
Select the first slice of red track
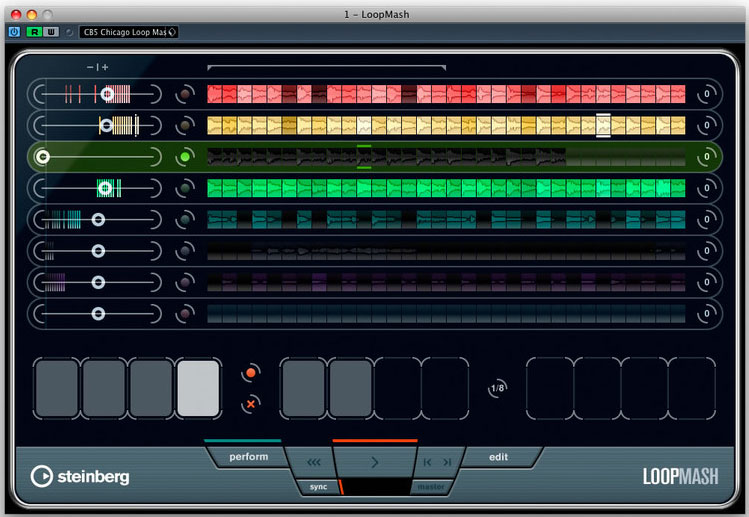coord(215,94)
